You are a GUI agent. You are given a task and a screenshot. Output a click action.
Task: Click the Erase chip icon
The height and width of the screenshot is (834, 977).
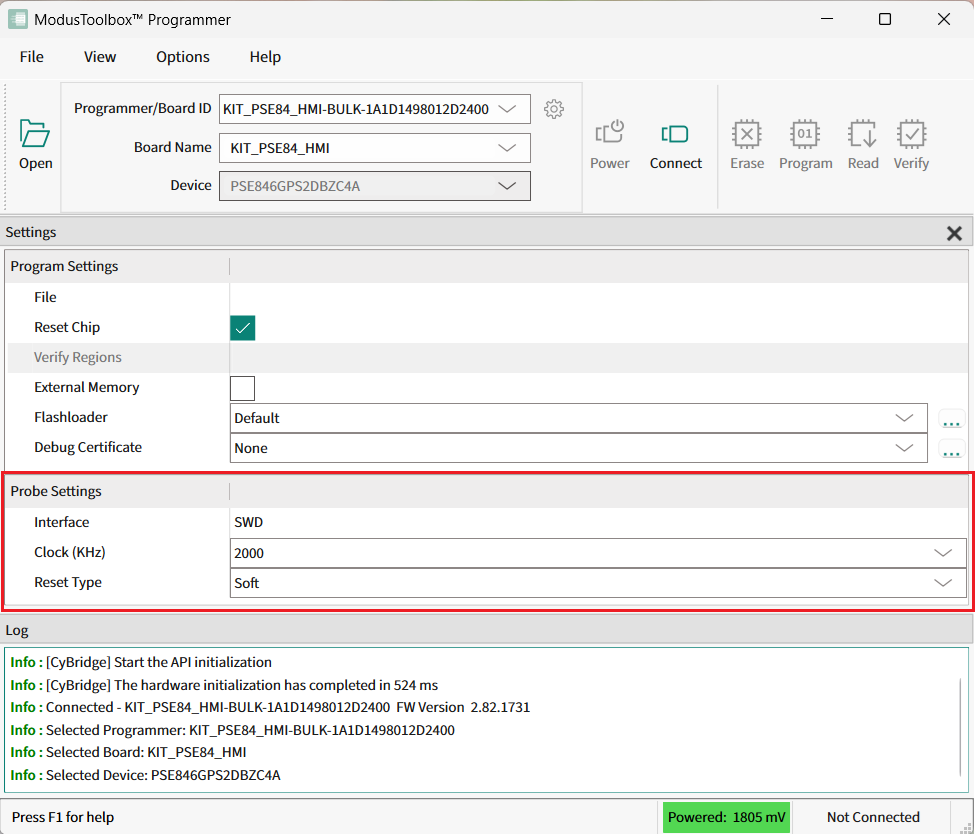(746, 133)
